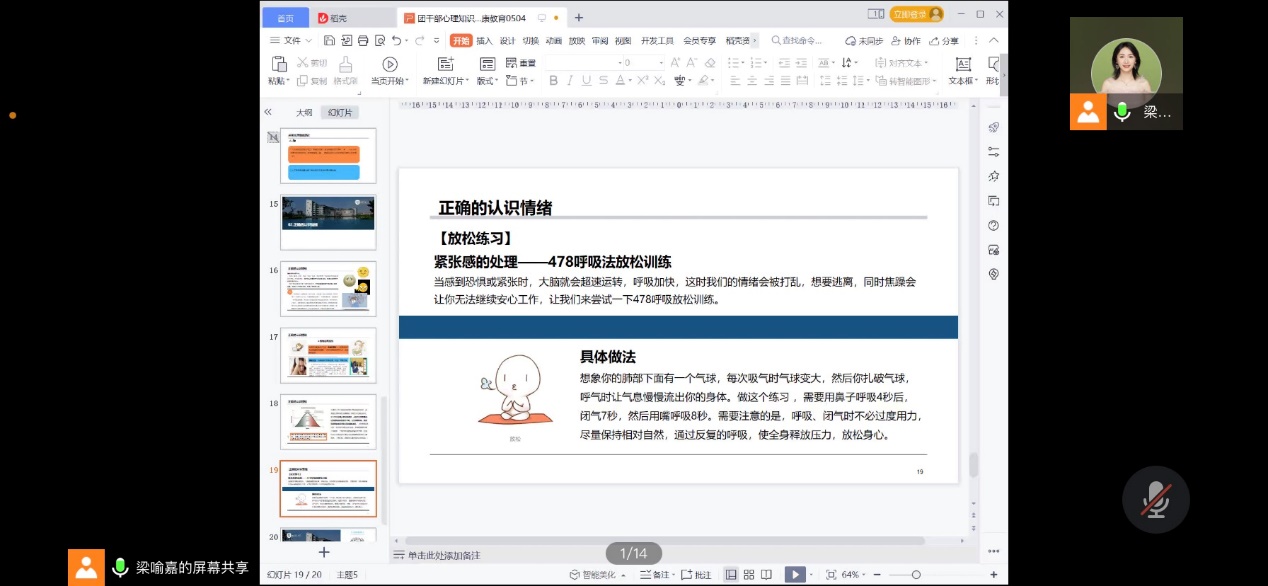
Task: Select slide 16 thumbnail
Action: (x=328, y=288)
